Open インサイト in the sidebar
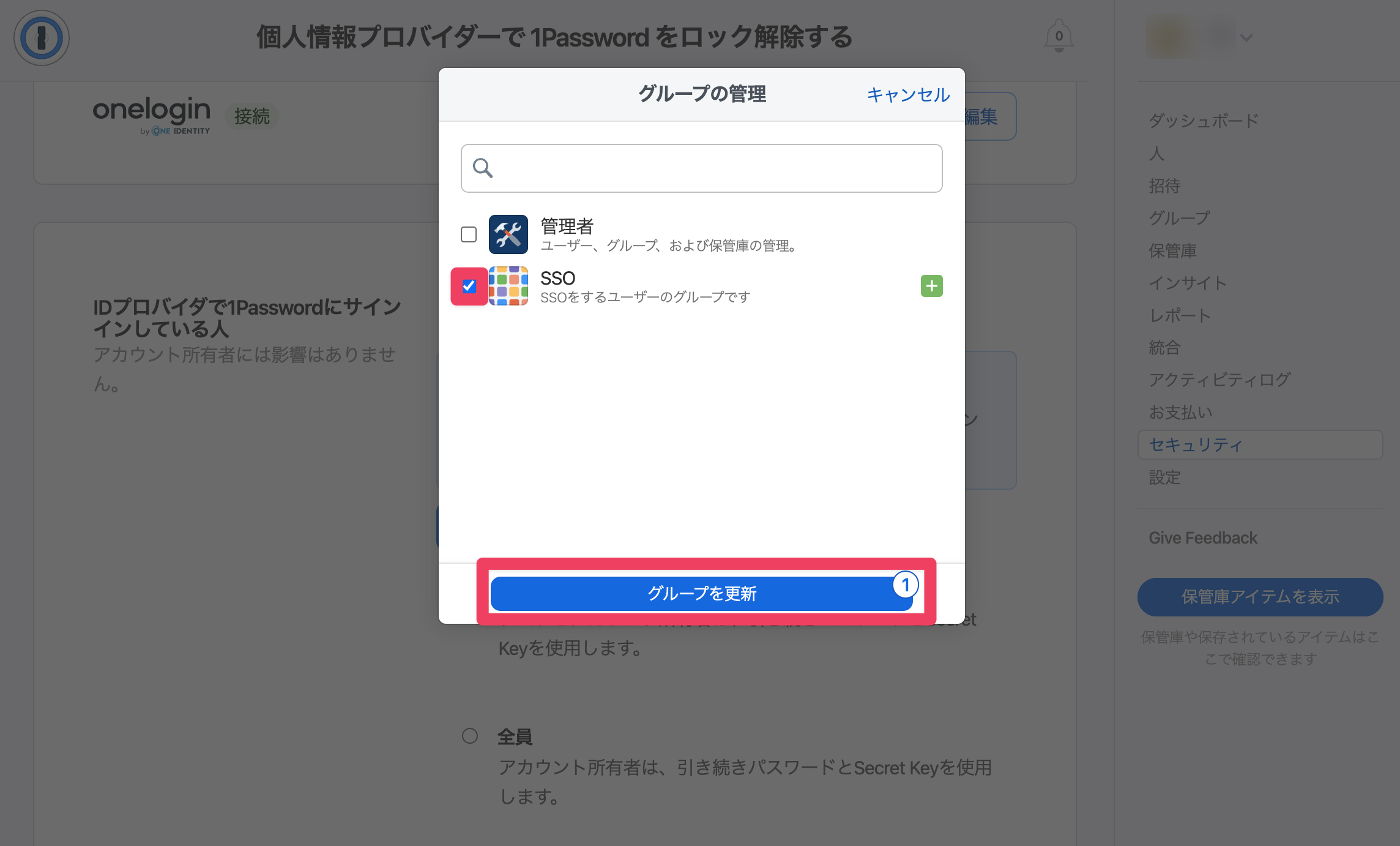The image size is (1400, 846). [1188, 283]
